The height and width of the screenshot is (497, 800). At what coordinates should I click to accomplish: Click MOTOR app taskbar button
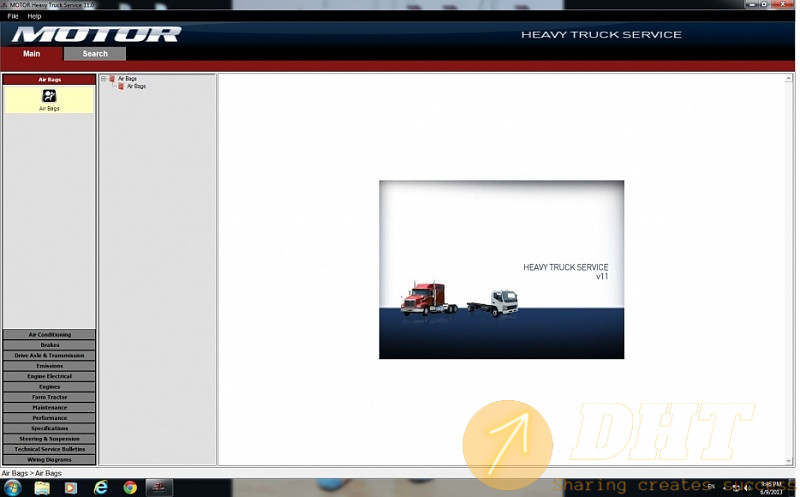click(159, 488)
